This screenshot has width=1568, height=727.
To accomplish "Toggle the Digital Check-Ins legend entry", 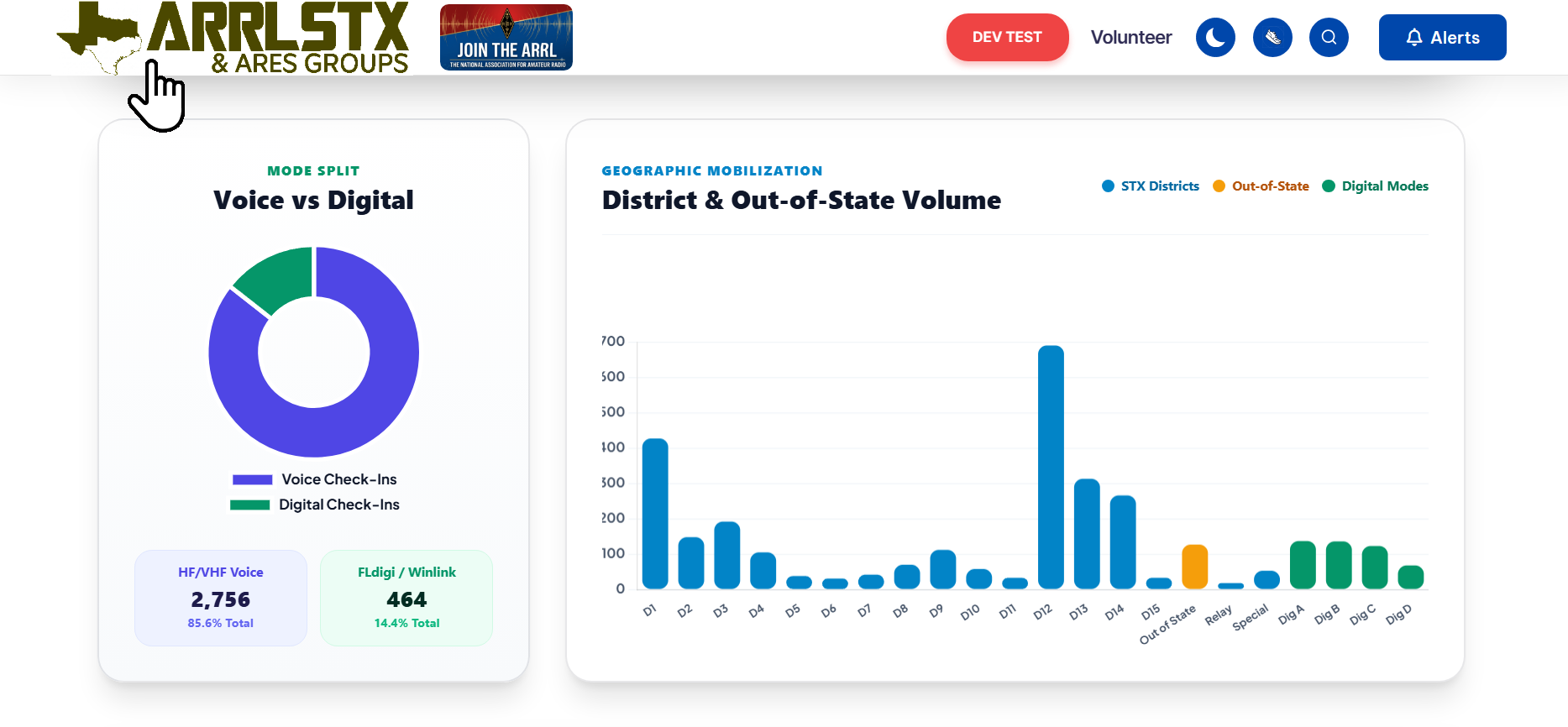I will 314,505.
